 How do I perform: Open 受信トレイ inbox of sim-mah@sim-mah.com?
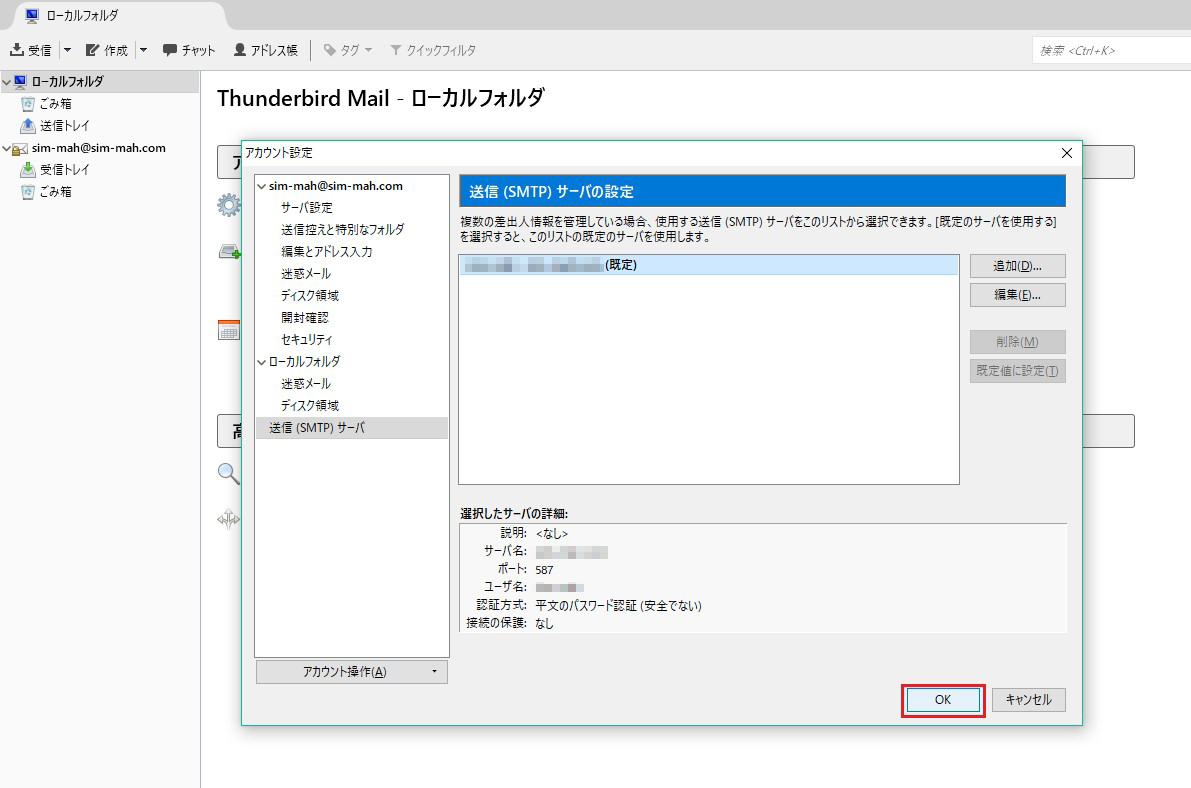tap(64, 170)
